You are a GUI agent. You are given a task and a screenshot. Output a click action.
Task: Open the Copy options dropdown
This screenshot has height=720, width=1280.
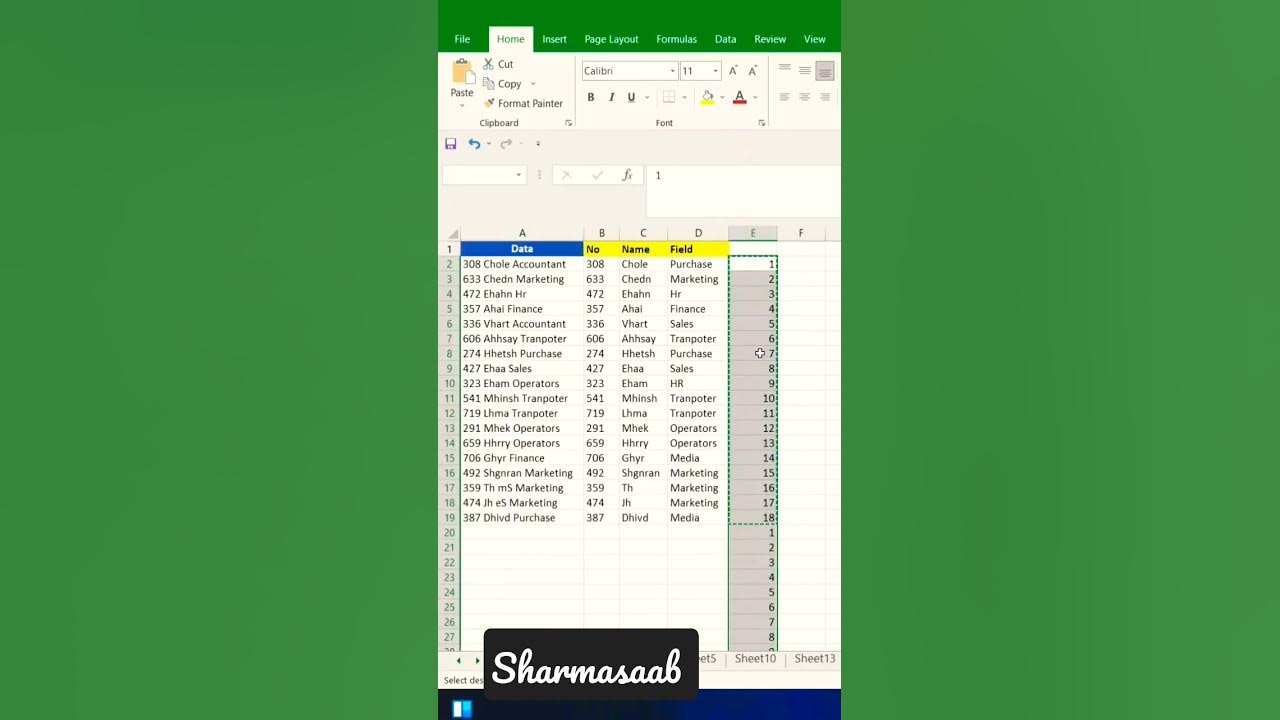533,84
